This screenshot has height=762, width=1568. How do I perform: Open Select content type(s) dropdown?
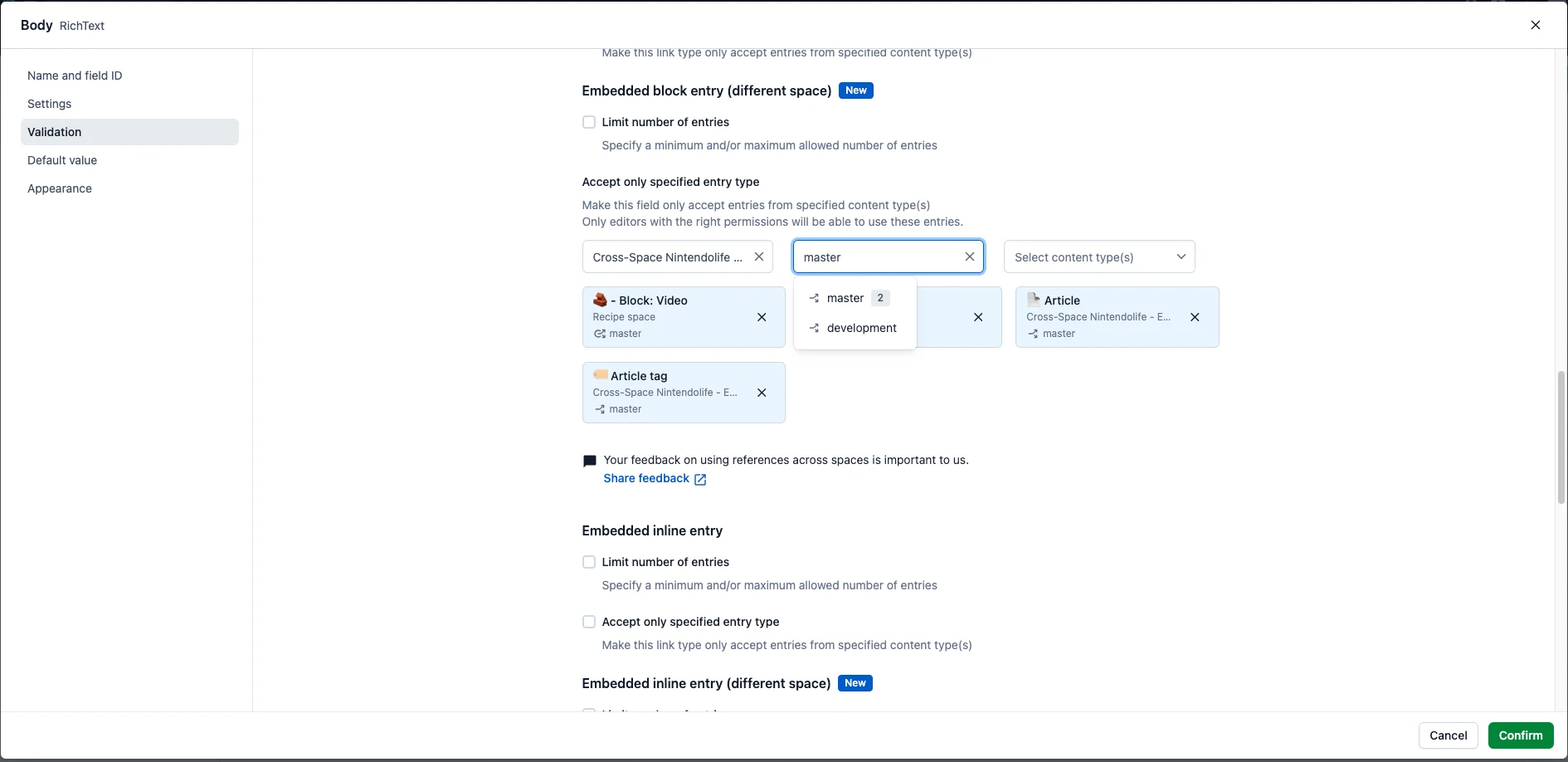point(1099,257)
